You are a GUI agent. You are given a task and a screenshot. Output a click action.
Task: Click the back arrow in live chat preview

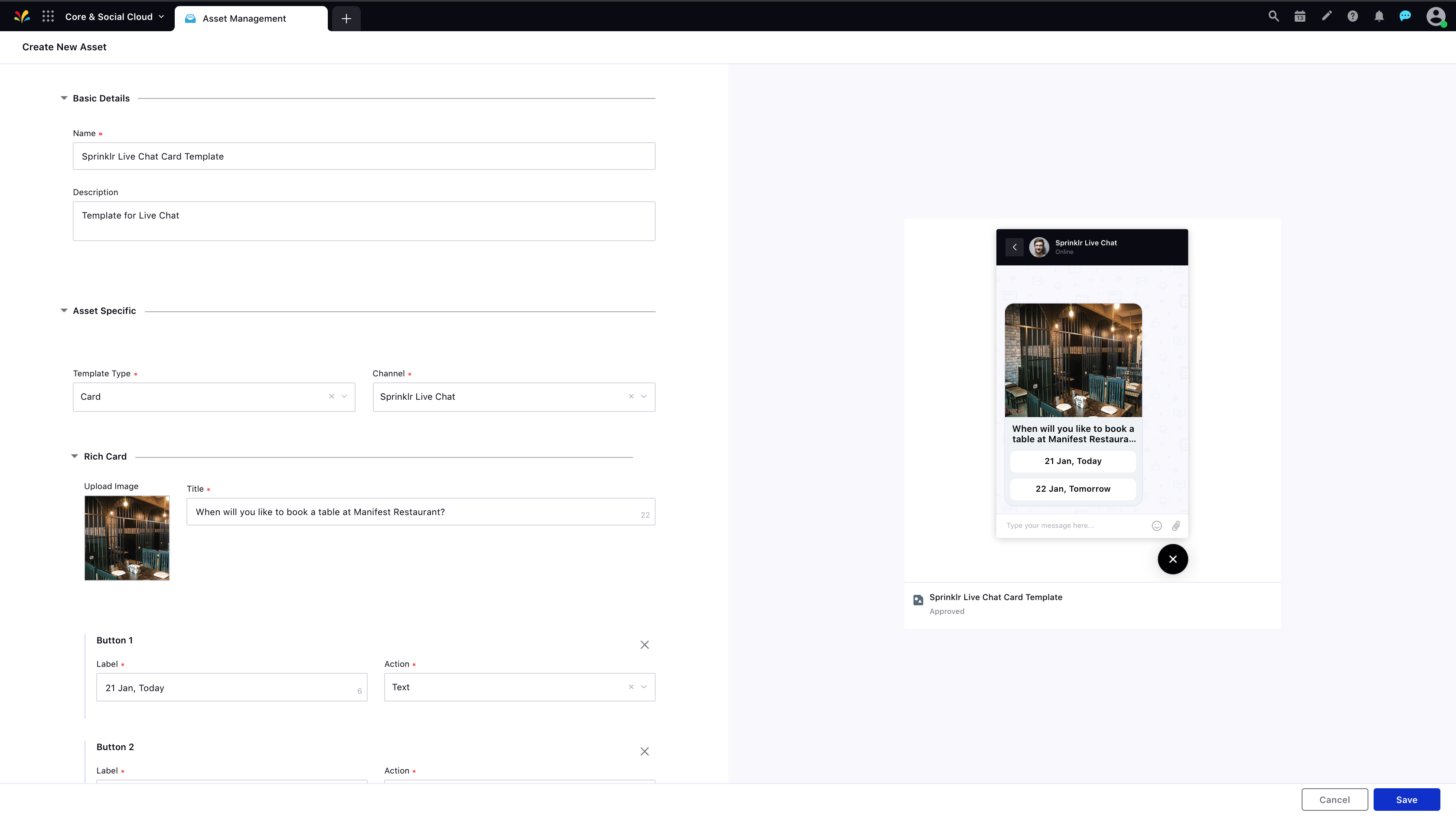coord(1015,247)
